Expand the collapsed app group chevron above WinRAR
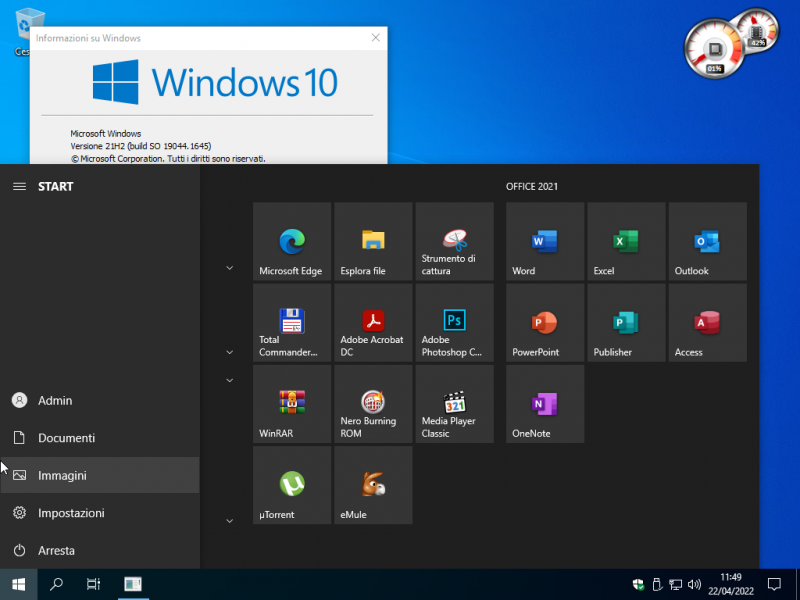This screenshot has width=800, height=600. [x=229, y=380]
